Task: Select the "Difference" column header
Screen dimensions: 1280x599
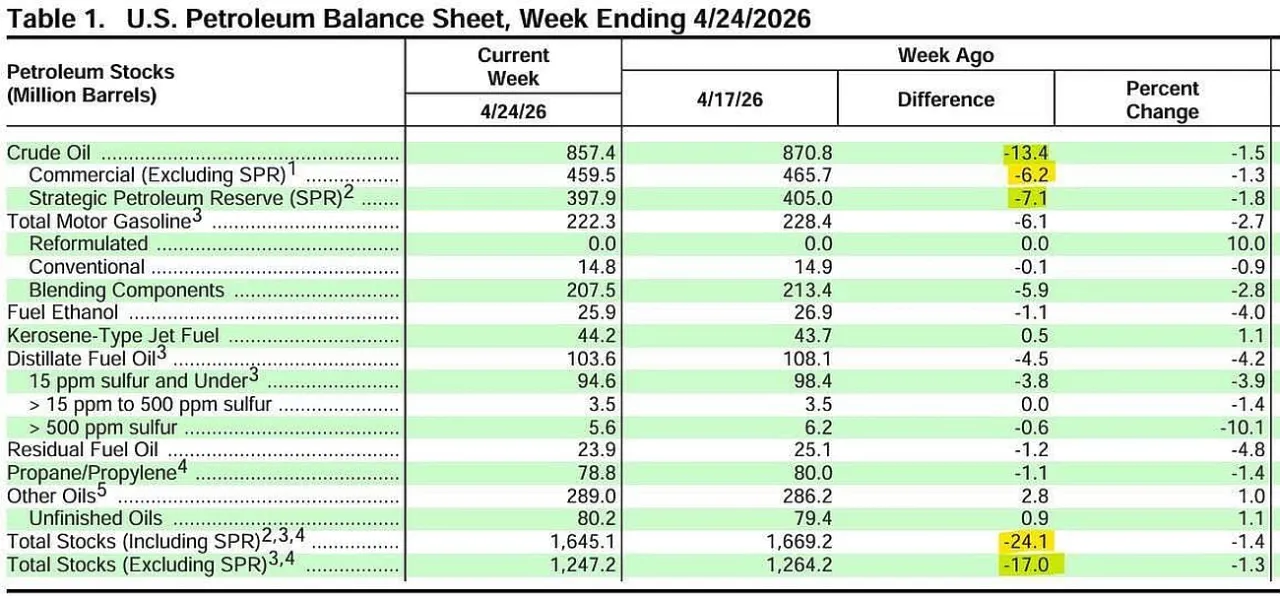Action: coord(945,99)
